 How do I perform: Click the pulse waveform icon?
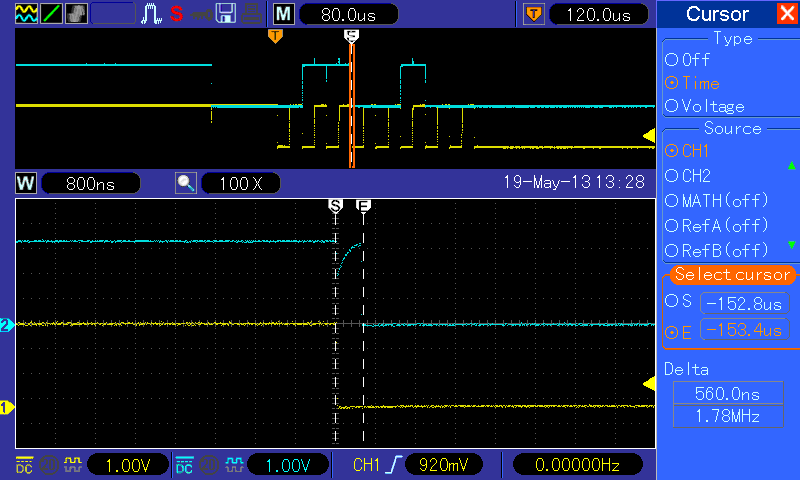(x=151, y=14)
